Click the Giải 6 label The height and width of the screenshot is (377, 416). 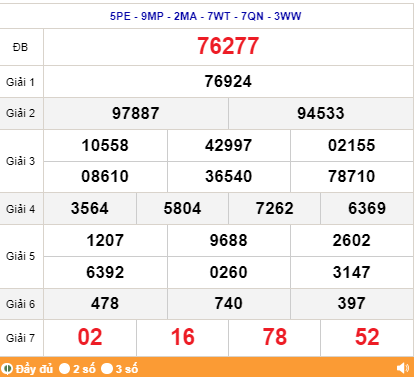pos(20,304)
